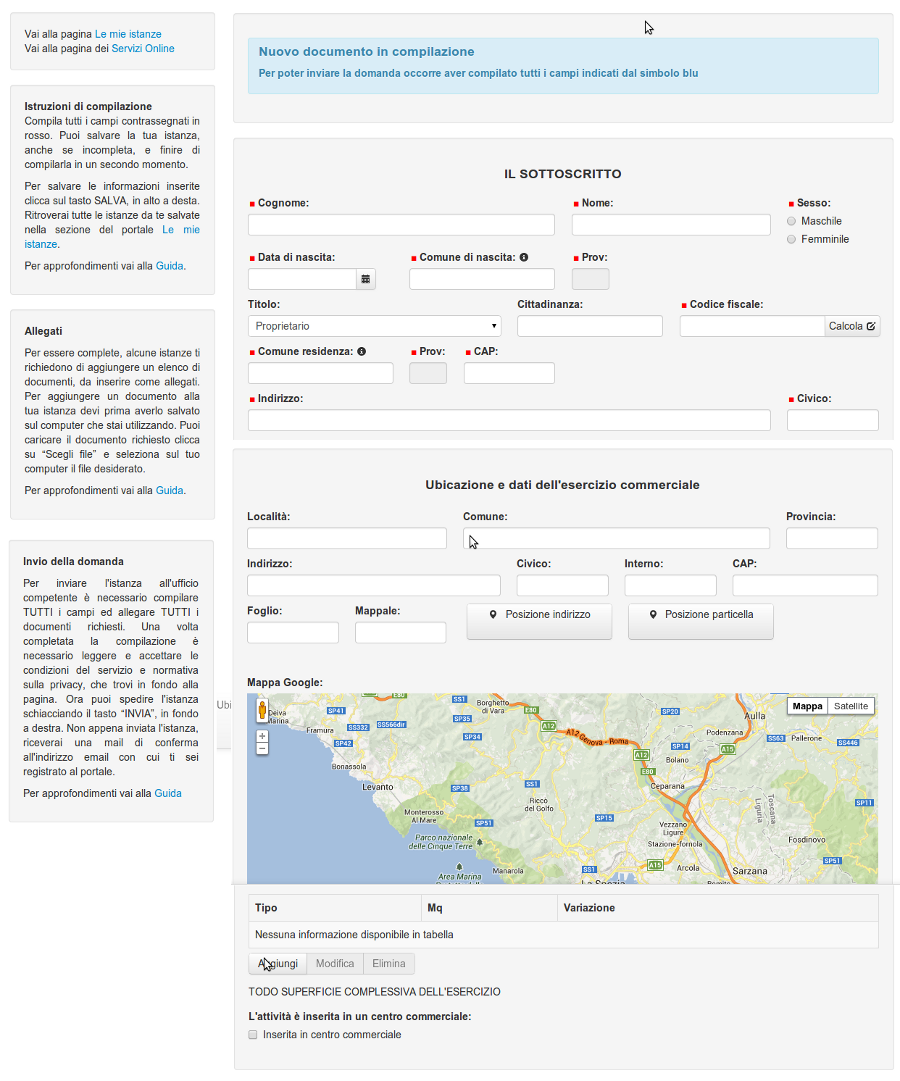Click the Posizione particella button
This screenshot has width=900, height=1081.
pos(701,621)
